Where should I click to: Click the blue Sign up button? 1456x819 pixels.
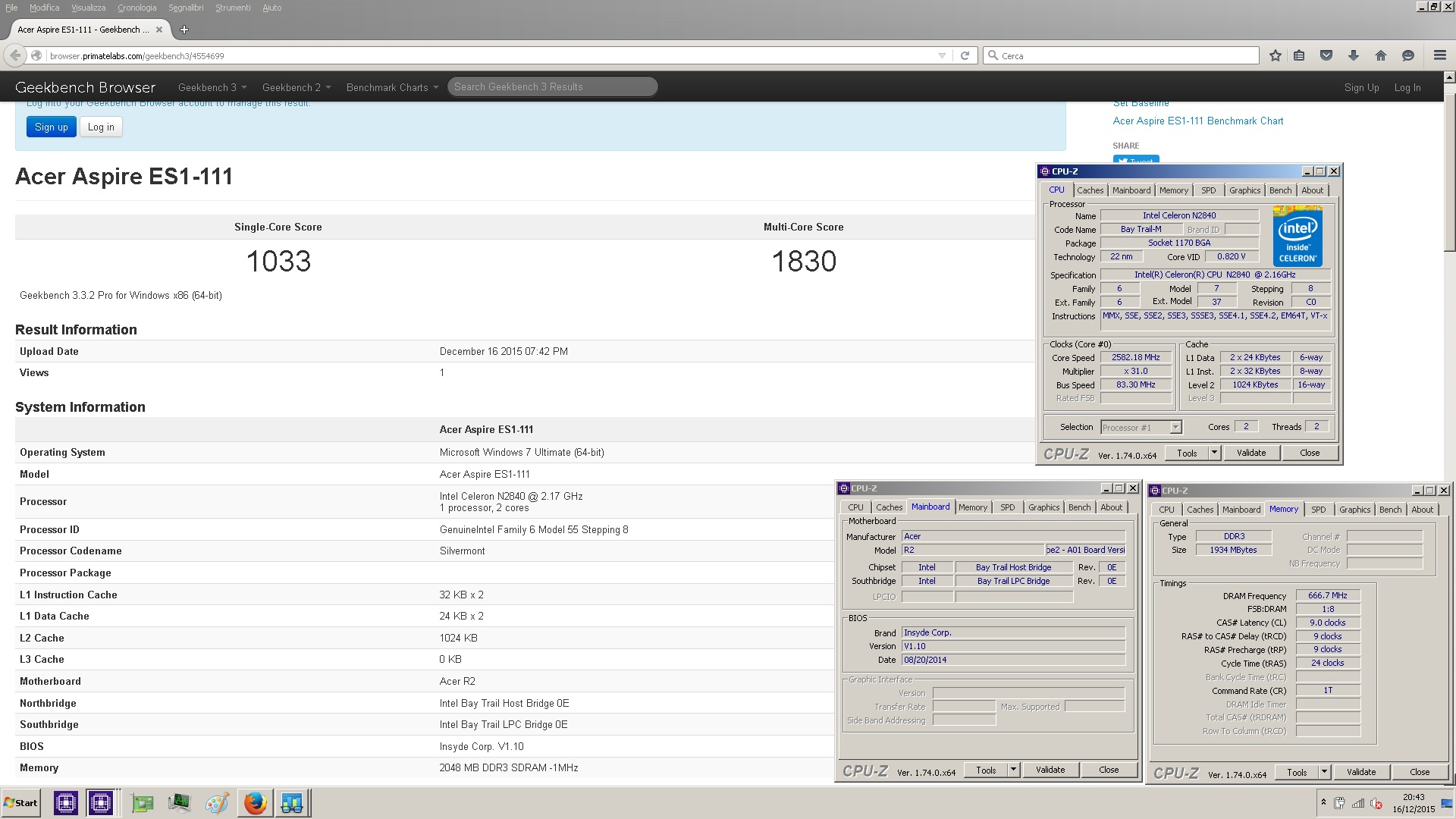pyautogui.click(x=51, y=127)
